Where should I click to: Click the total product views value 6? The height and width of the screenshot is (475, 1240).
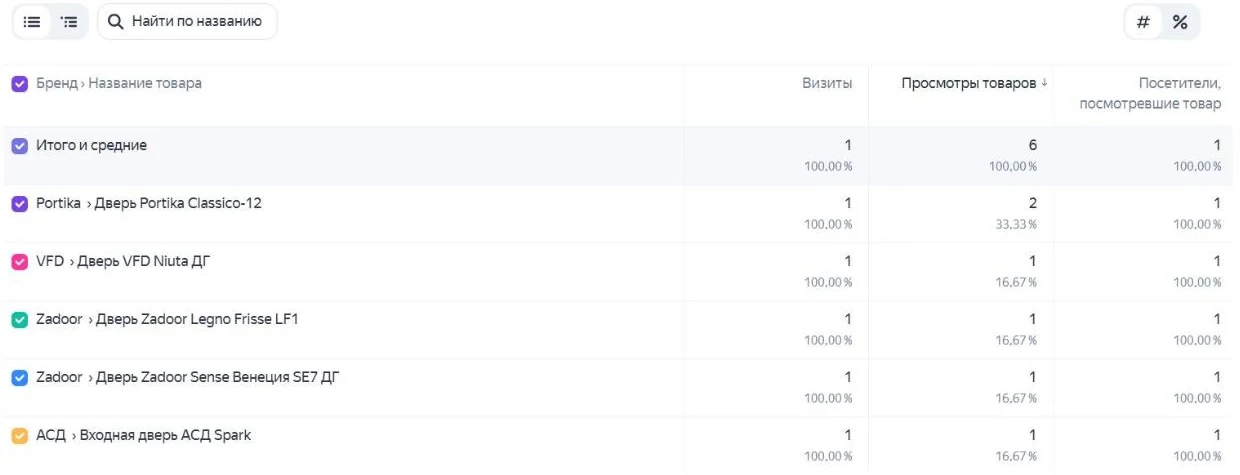coord(1033,146)
